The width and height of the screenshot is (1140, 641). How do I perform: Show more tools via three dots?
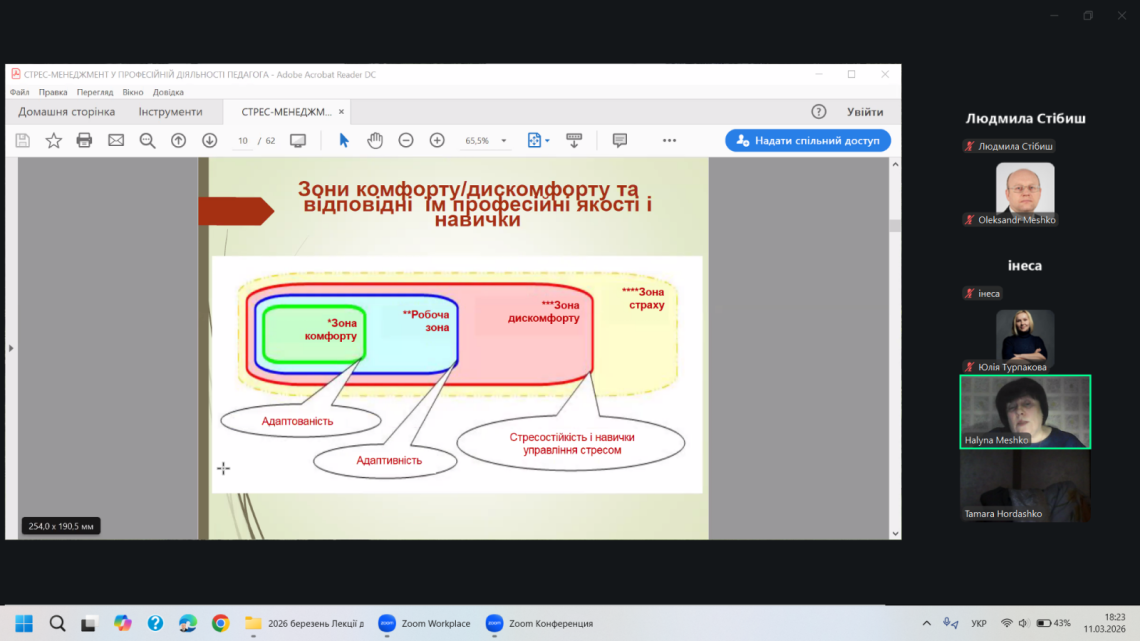[x=669, y=141]
